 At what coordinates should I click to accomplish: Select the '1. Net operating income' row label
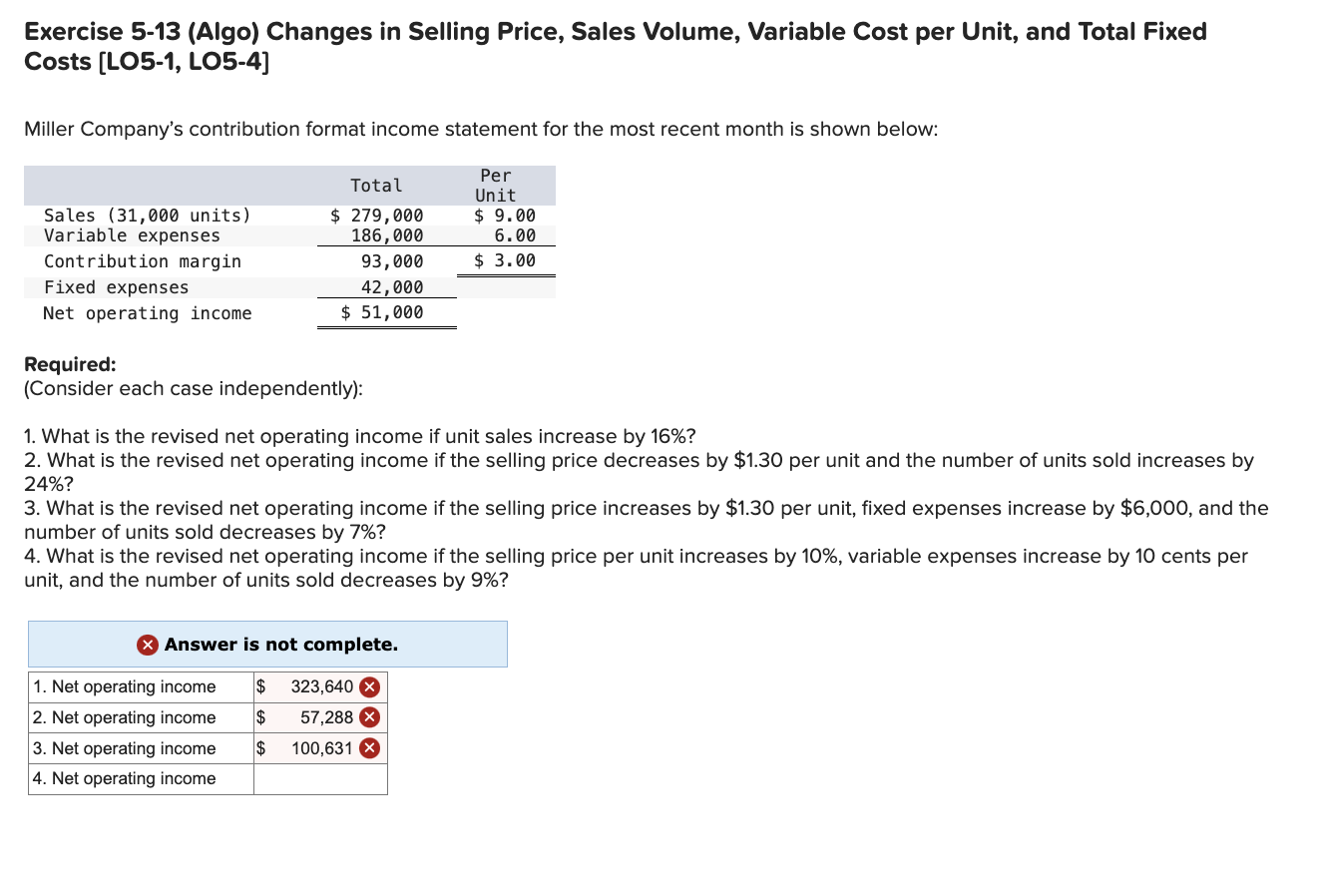pyautogui.click(x=123, y=686)
